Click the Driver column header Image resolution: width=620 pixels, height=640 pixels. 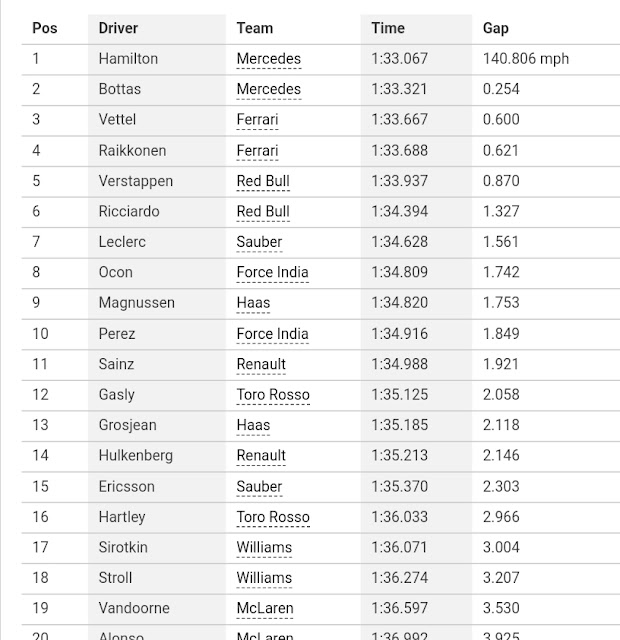(118, 28)
